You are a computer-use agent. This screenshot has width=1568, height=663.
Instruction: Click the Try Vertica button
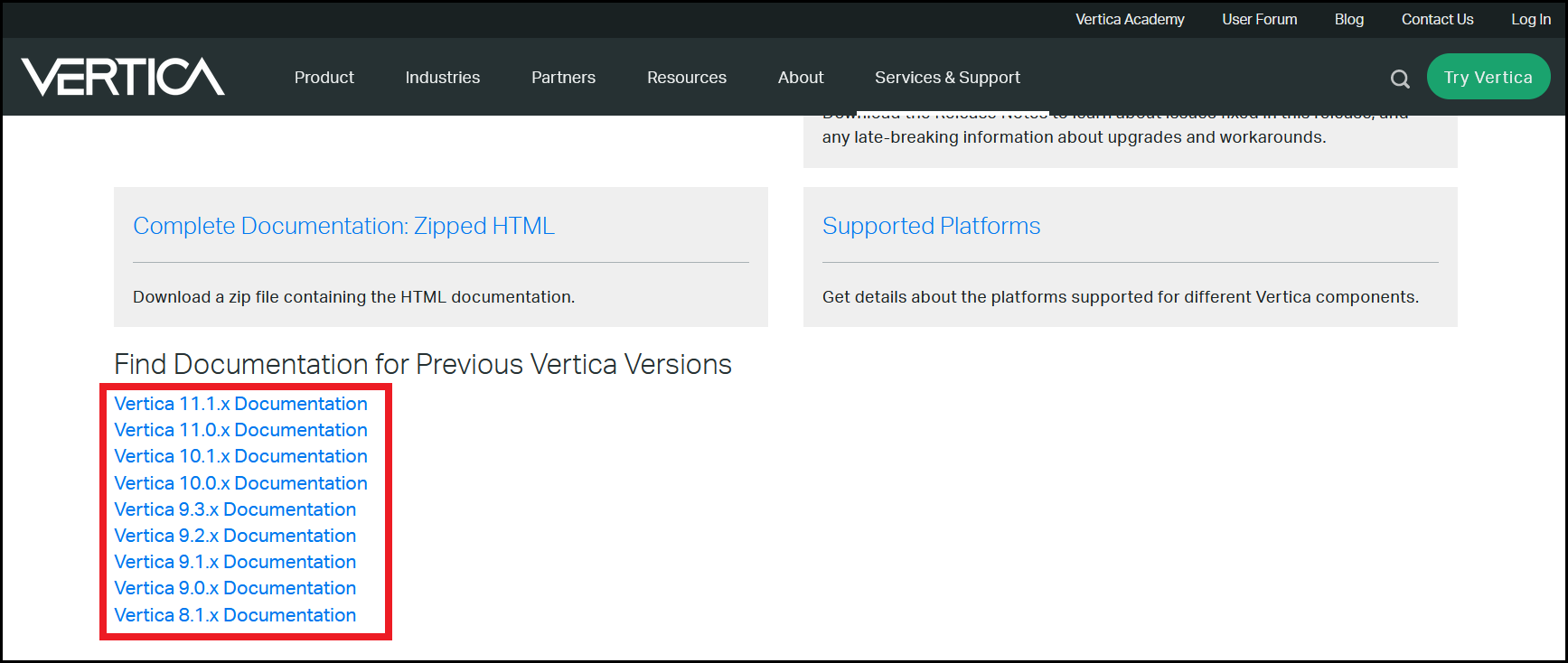(1488, 77)
